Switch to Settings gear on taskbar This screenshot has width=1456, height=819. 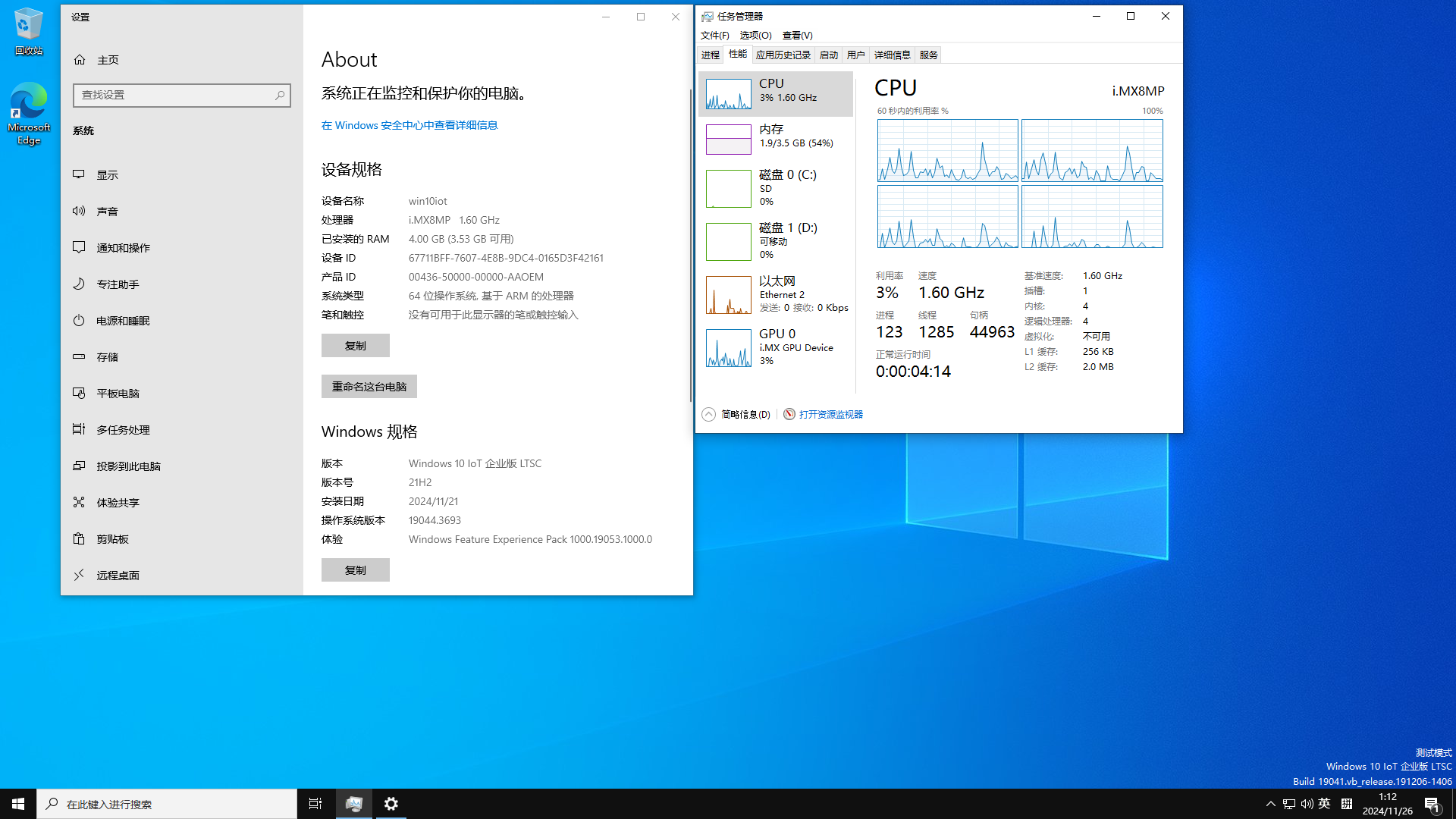[x=391, y=804]
